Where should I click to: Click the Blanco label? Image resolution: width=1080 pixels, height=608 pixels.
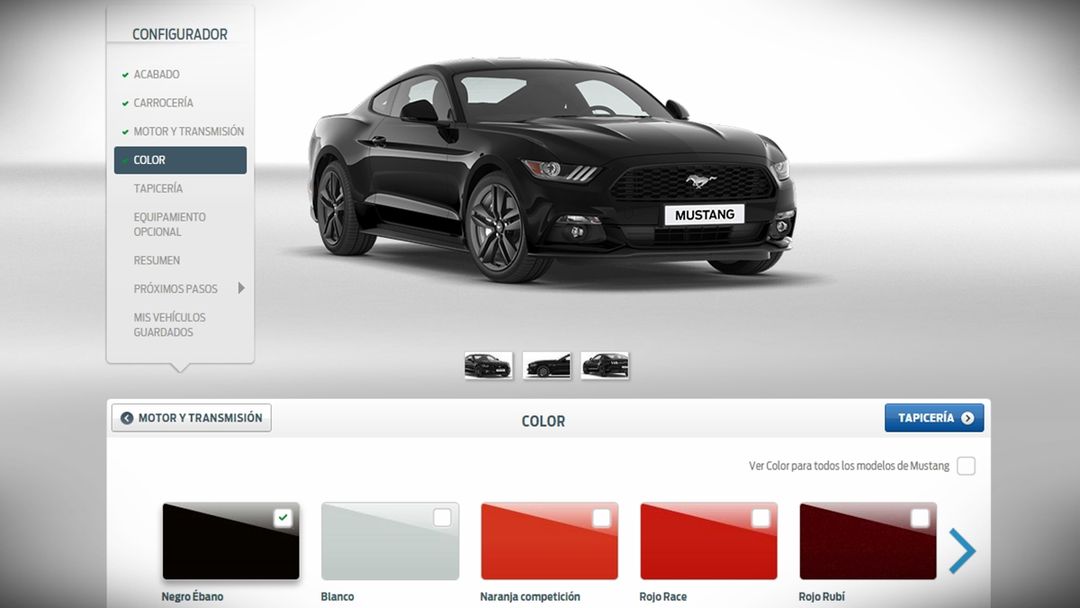click(x=338, y=597)
